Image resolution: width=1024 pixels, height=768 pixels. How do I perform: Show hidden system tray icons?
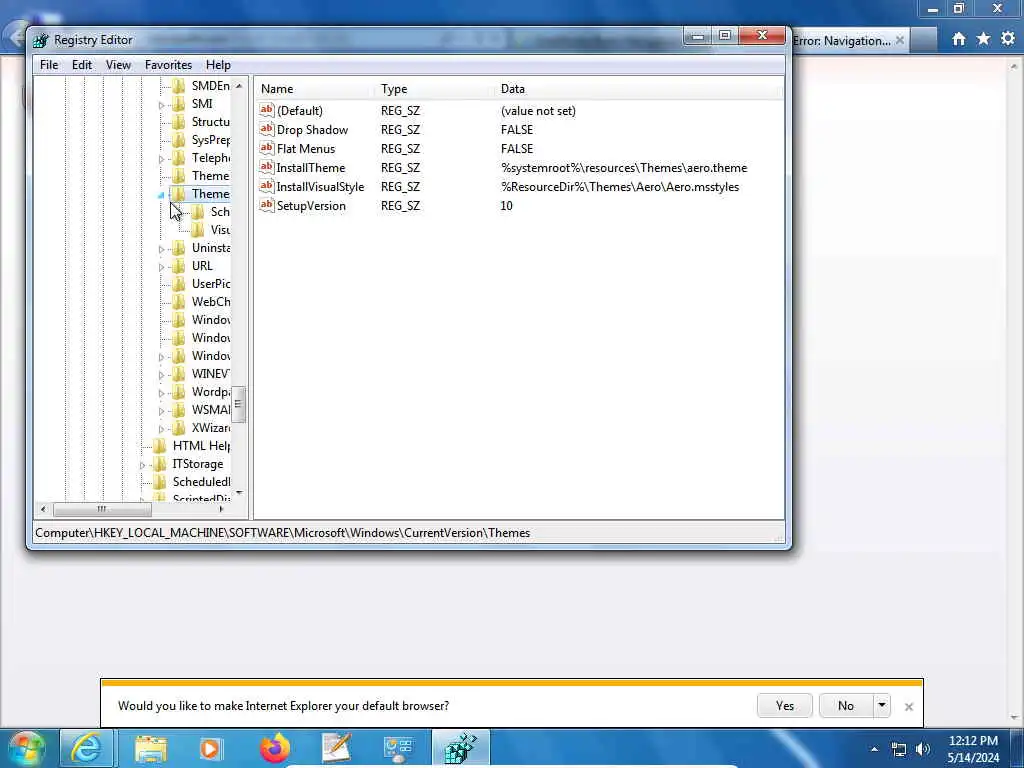click(874, 749)
